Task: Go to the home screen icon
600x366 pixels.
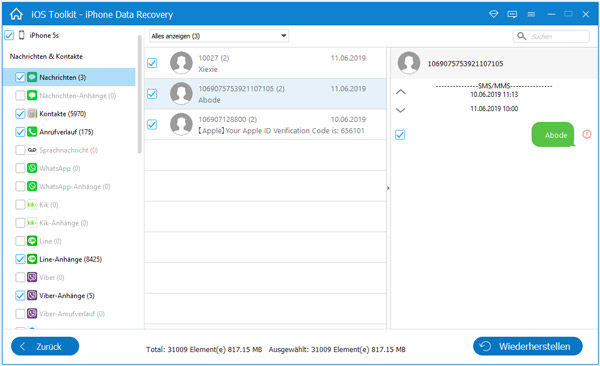Action: [x=16, y=15]
